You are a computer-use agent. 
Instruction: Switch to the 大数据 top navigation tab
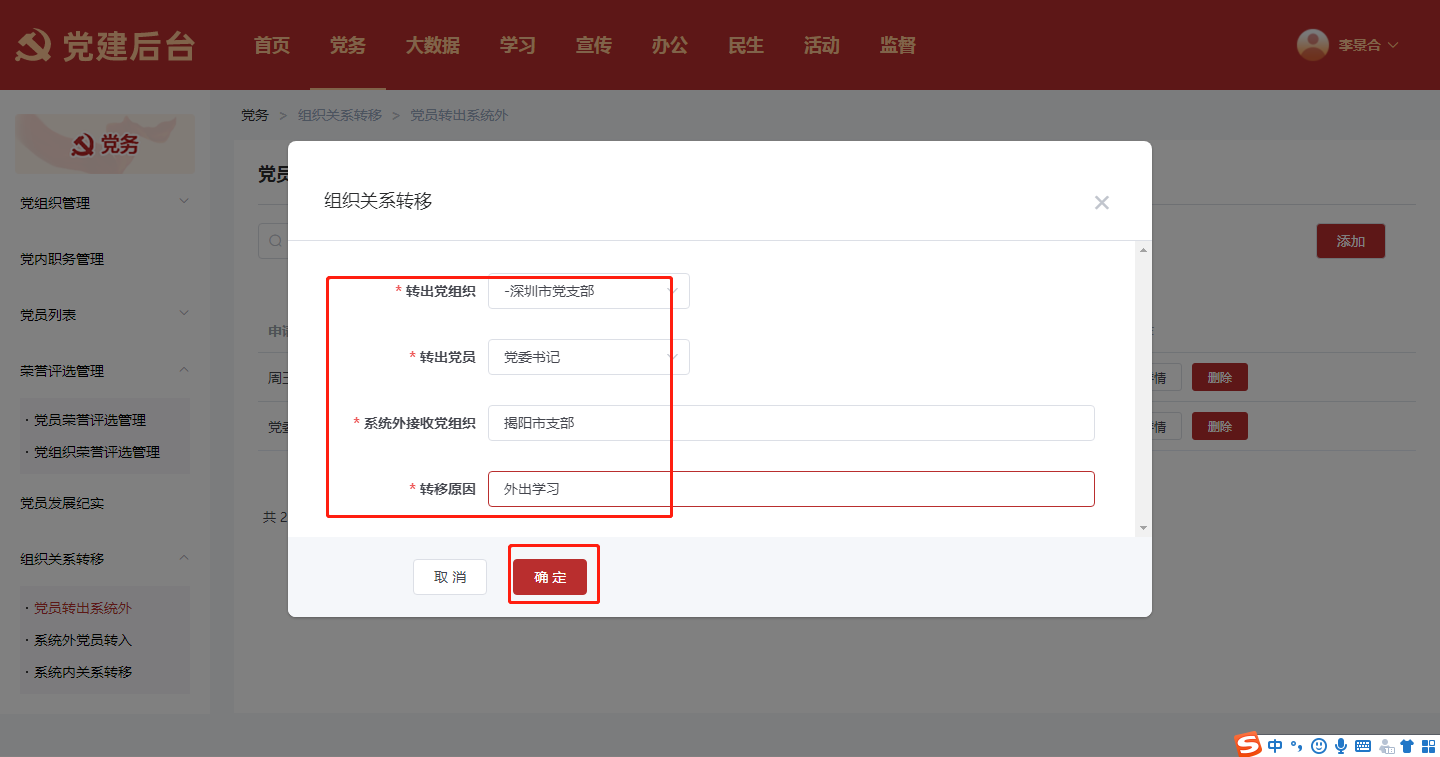tap(432, 45)
